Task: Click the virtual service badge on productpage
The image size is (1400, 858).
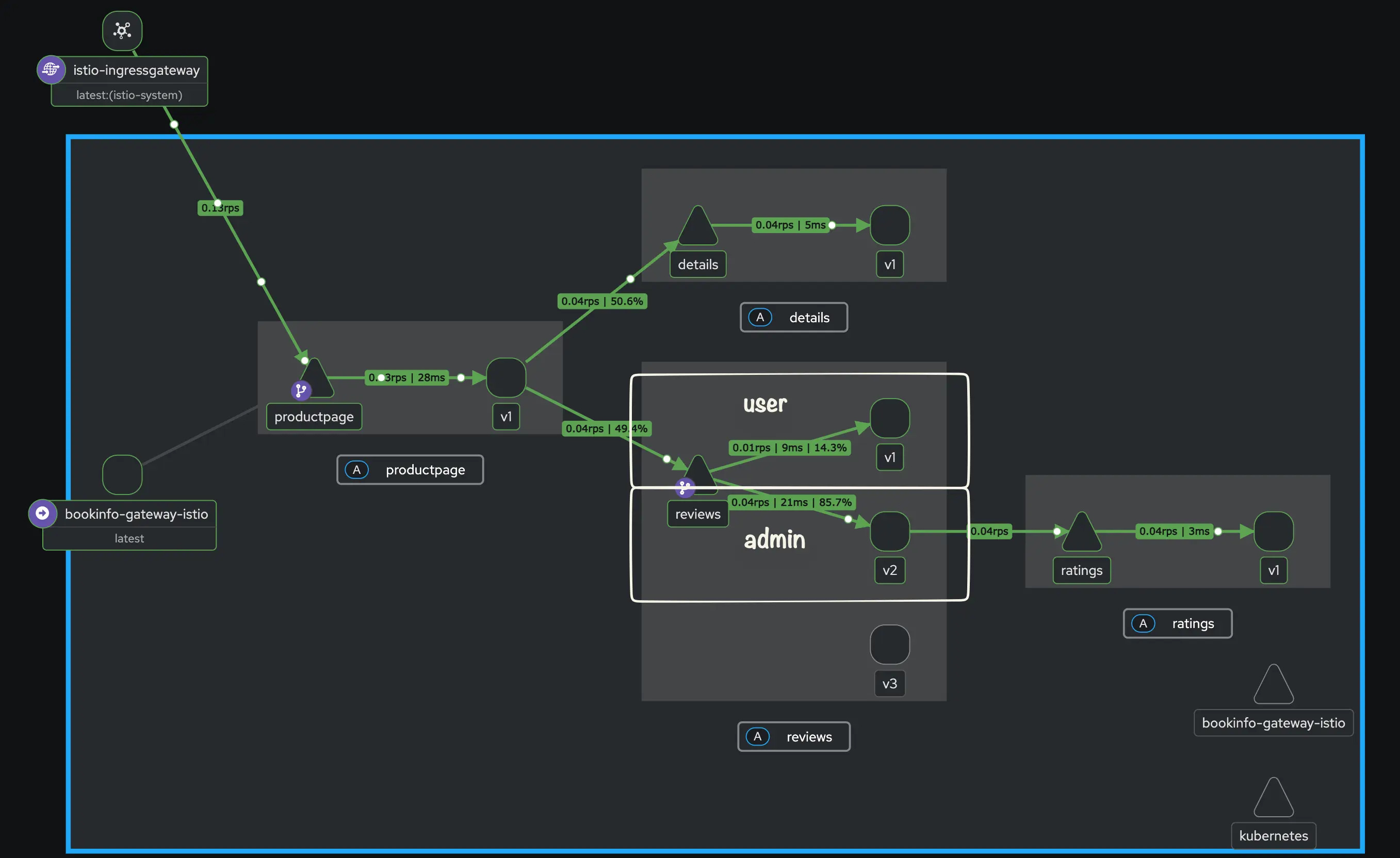Action: pyautogui.click(x=301, y=391)
